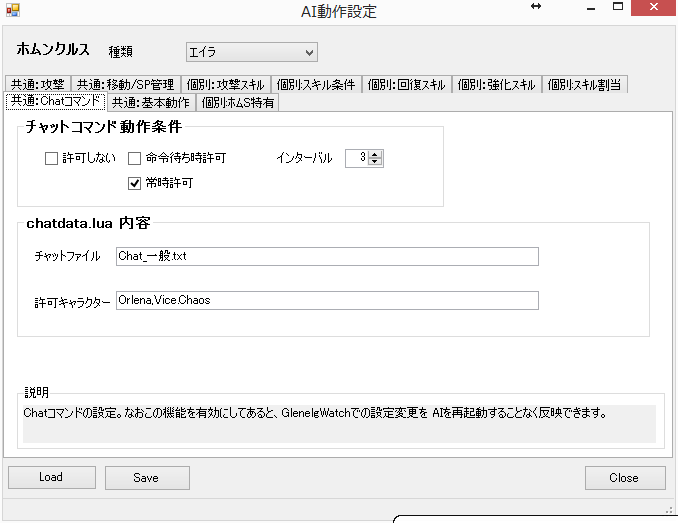Click the AI動作設定 window title
This screenshot has width=678, height=523.
point(339,12)
